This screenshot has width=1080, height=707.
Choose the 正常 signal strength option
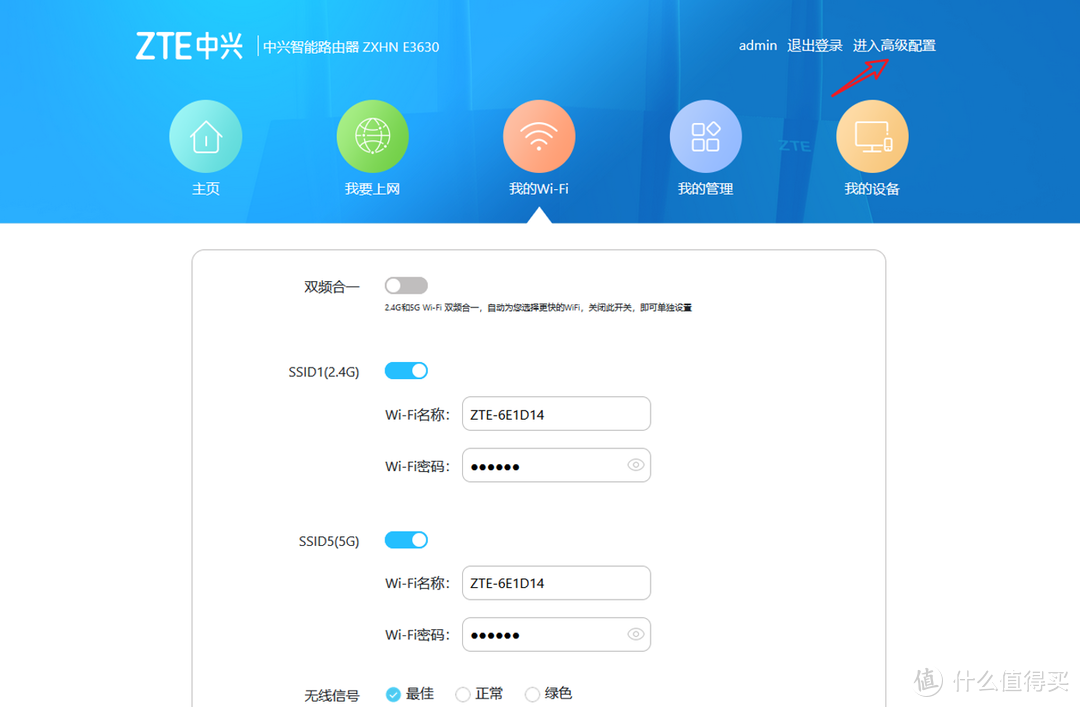tap(462, 693)
